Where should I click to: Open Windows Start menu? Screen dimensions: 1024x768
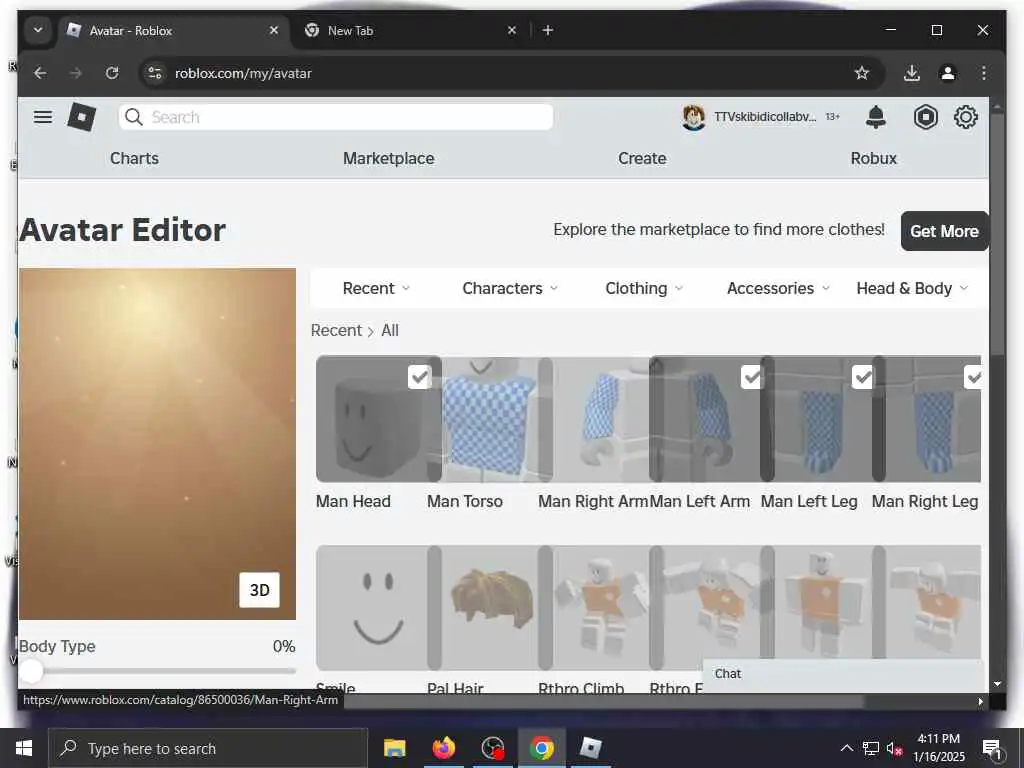(24, 748)
